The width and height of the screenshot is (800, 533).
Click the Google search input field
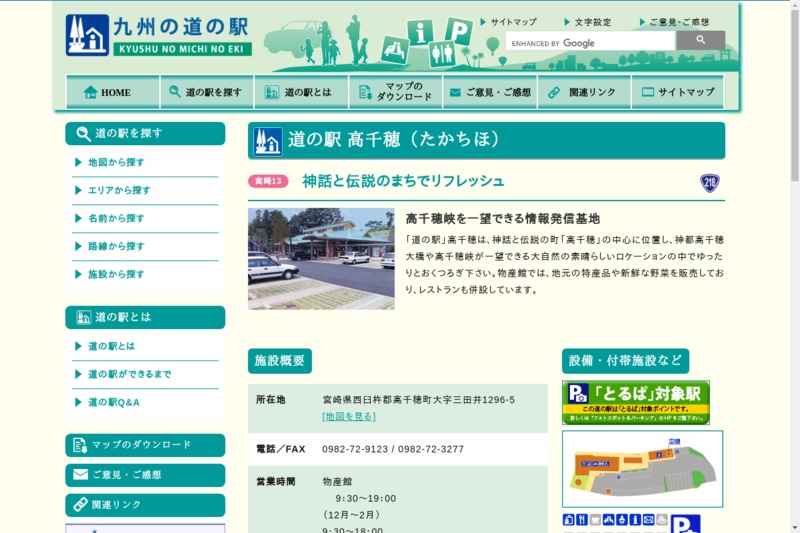(590, 43)
